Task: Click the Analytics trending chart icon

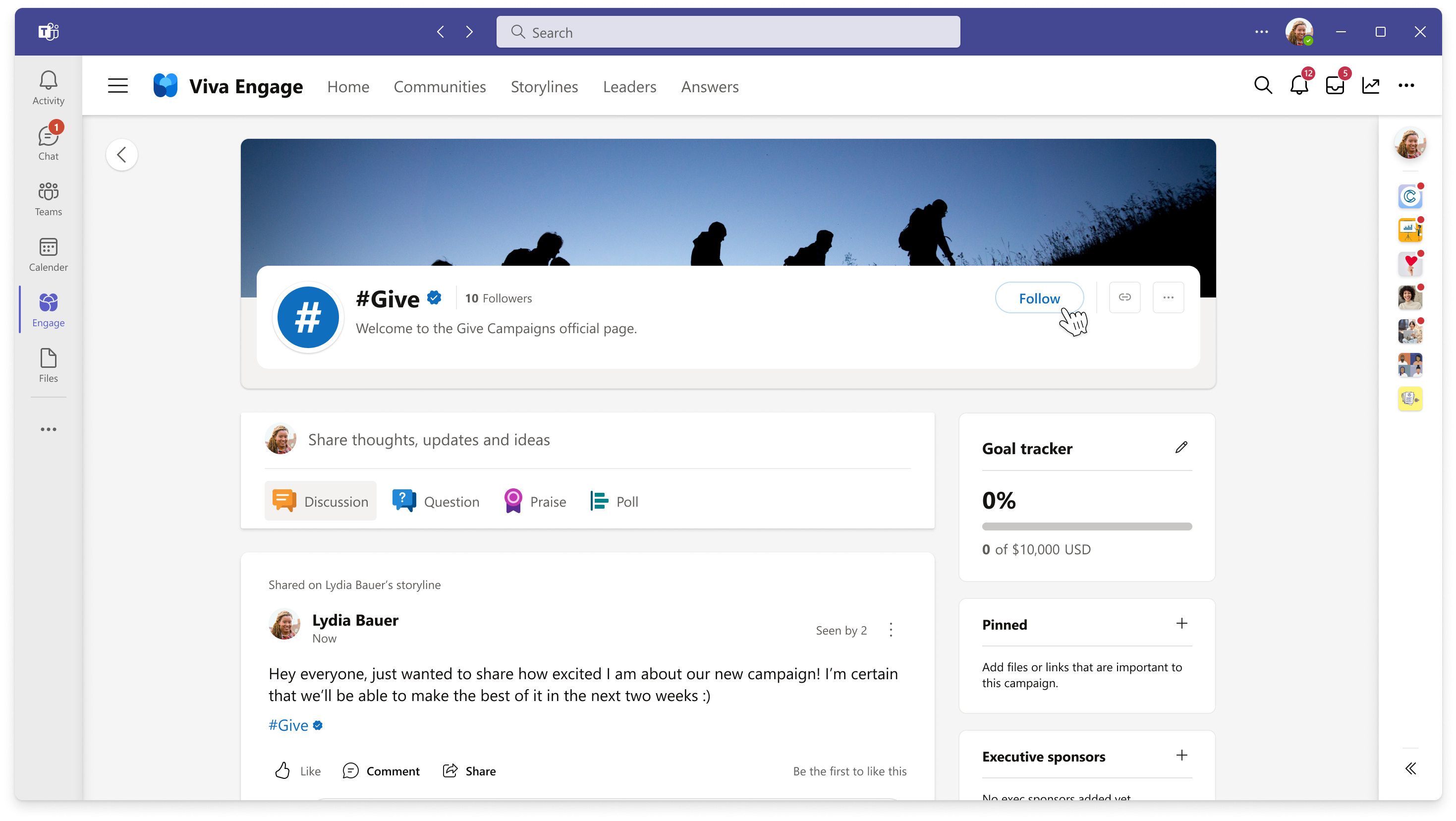Action: click(x=1370, y=86)
